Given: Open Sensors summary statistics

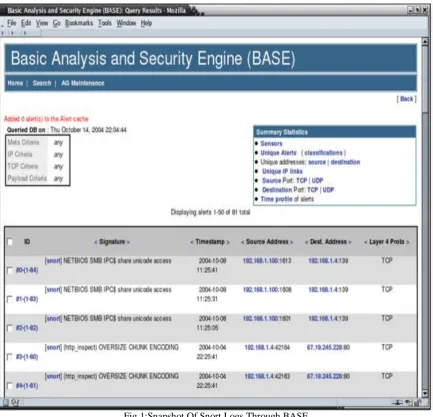Looking at the screenshot, I should pos(271,143).
